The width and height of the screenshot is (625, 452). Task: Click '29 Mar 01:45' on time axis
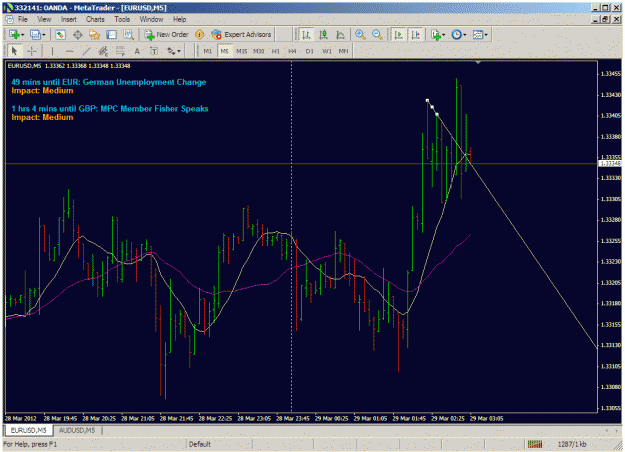[x=409, y=419]
